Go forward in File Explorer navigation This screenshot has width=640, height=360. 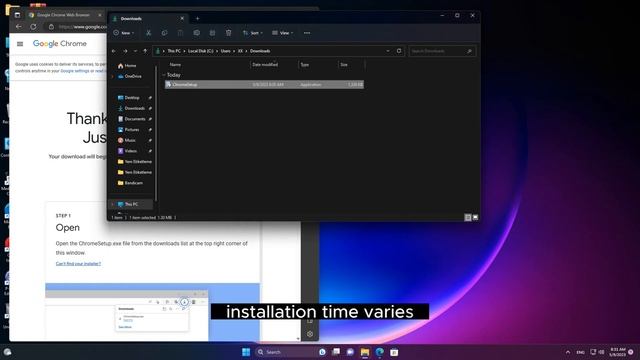coord(125,51)
